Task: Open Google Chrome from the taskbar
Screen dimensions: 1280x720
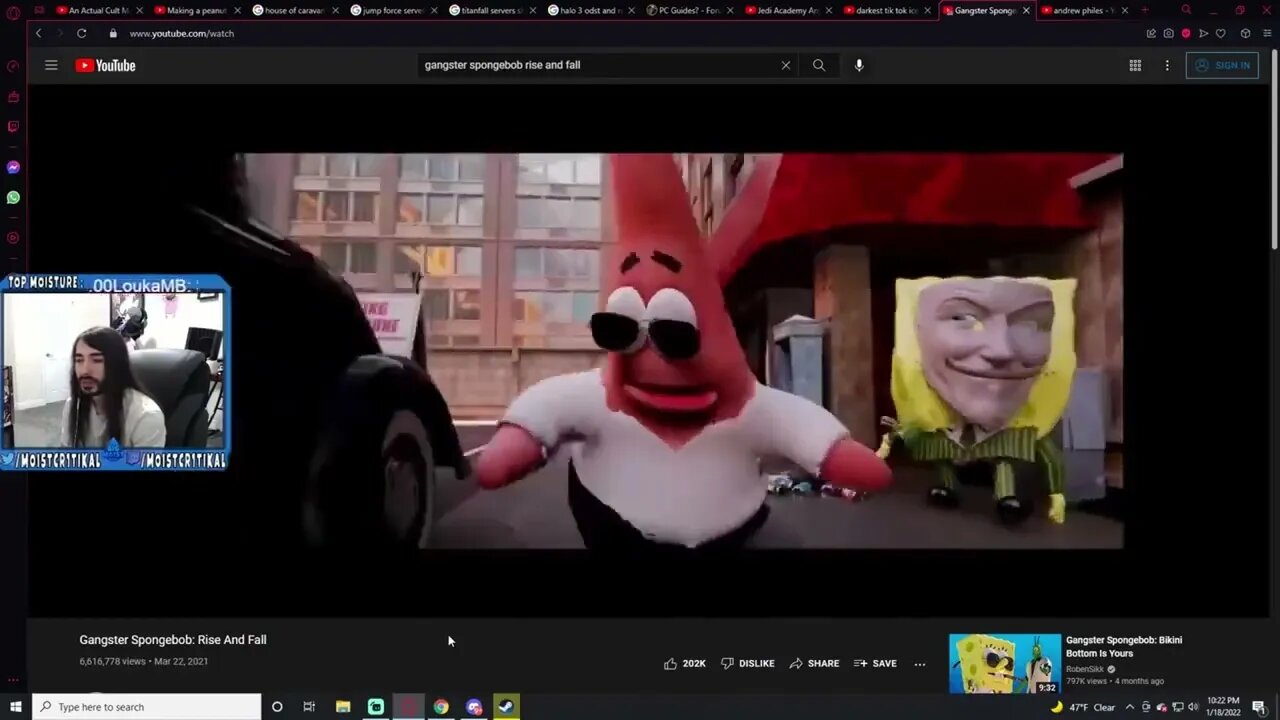Action: pyautogui.click(x=441, y=707)
